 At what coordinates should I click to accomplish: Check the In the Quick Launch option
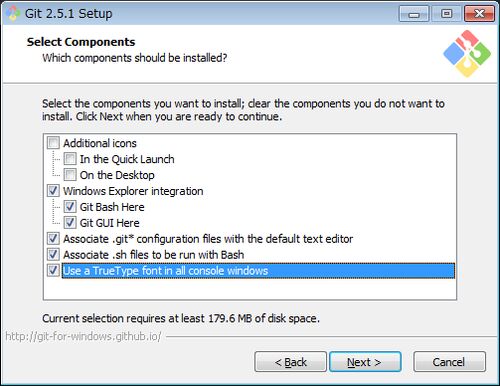70,159
